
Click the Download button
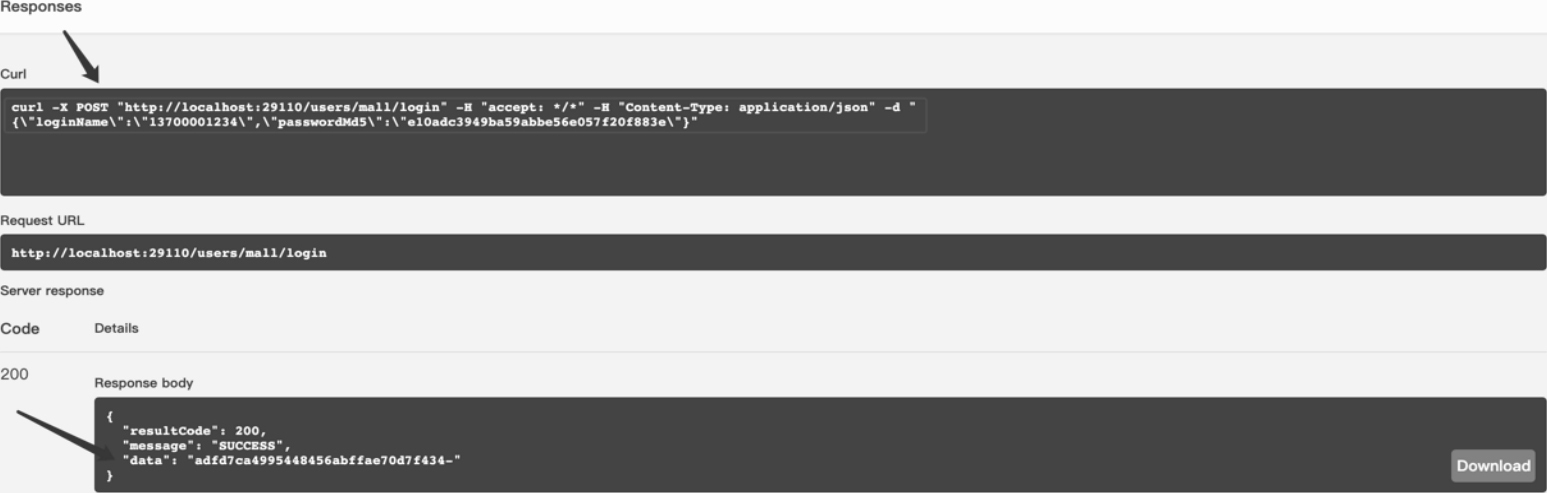[x=1493, y=466]
